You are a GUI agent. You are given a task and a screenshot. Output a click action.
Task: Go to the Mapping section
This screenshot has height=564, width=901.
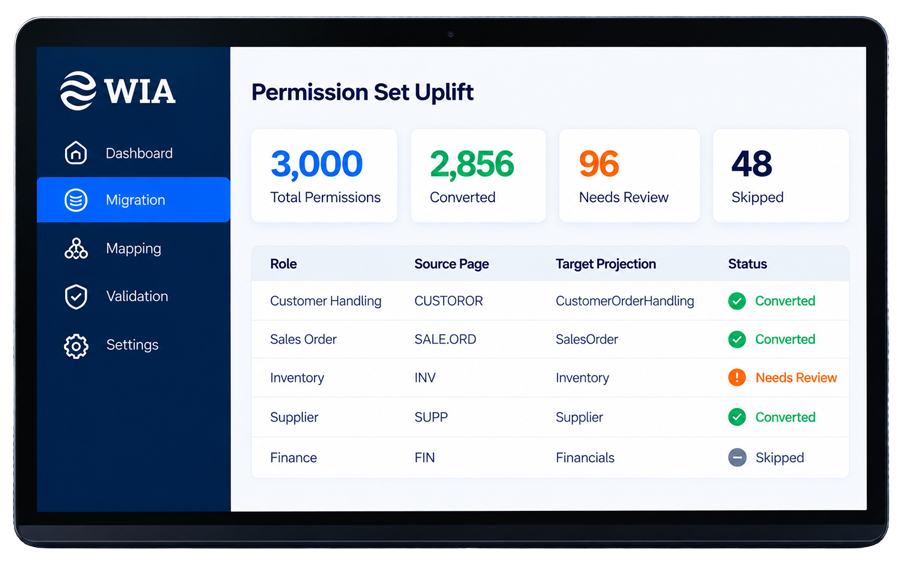(x=133, y=248)
